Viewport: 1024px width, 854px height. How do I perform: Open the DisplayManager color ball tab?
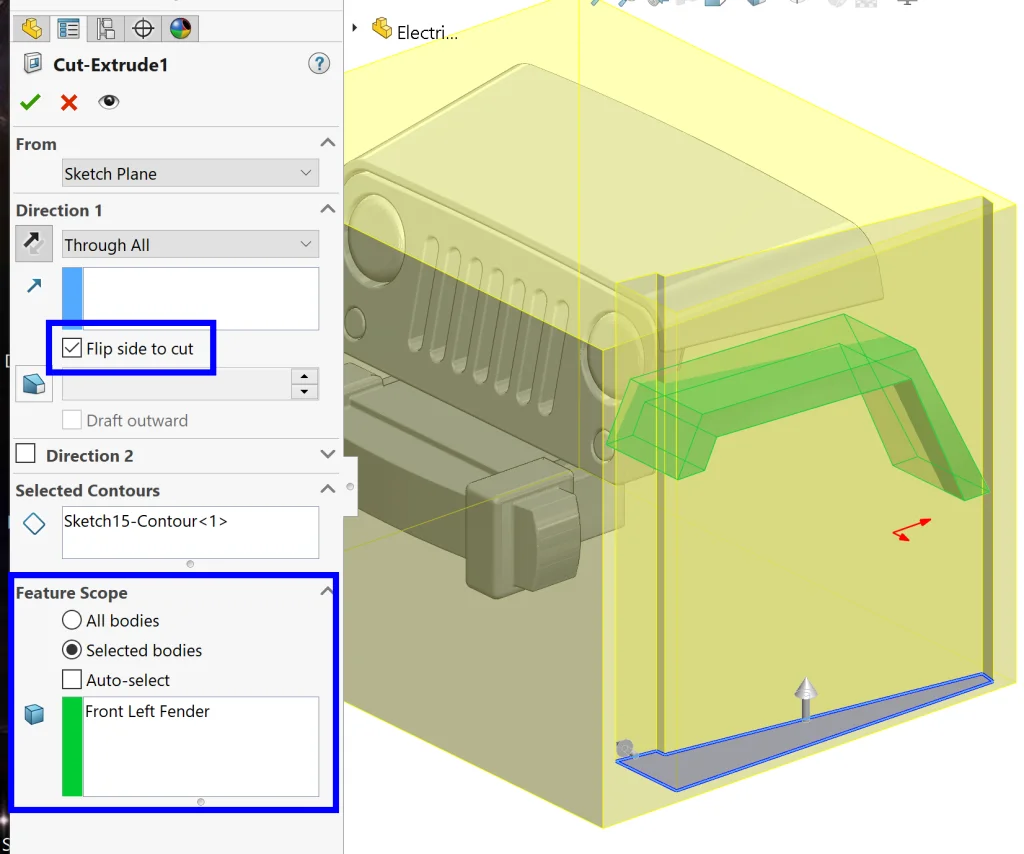pyautogui.click(x=180, y=28)
